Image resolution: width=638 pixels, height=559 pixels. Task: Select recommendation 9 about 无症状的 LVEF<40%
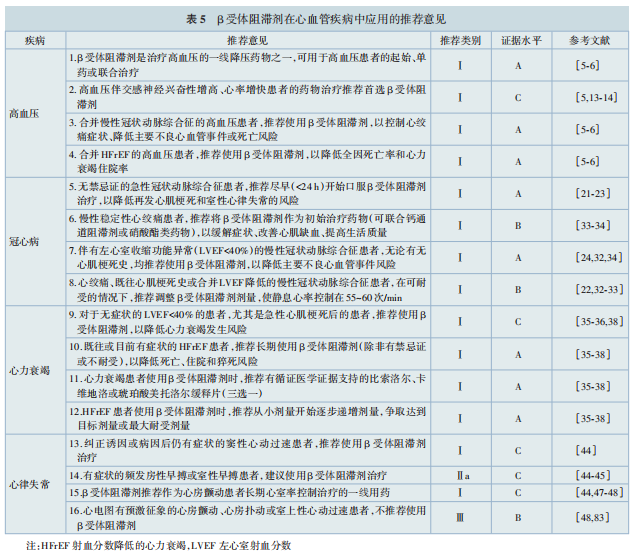[247, 322]
